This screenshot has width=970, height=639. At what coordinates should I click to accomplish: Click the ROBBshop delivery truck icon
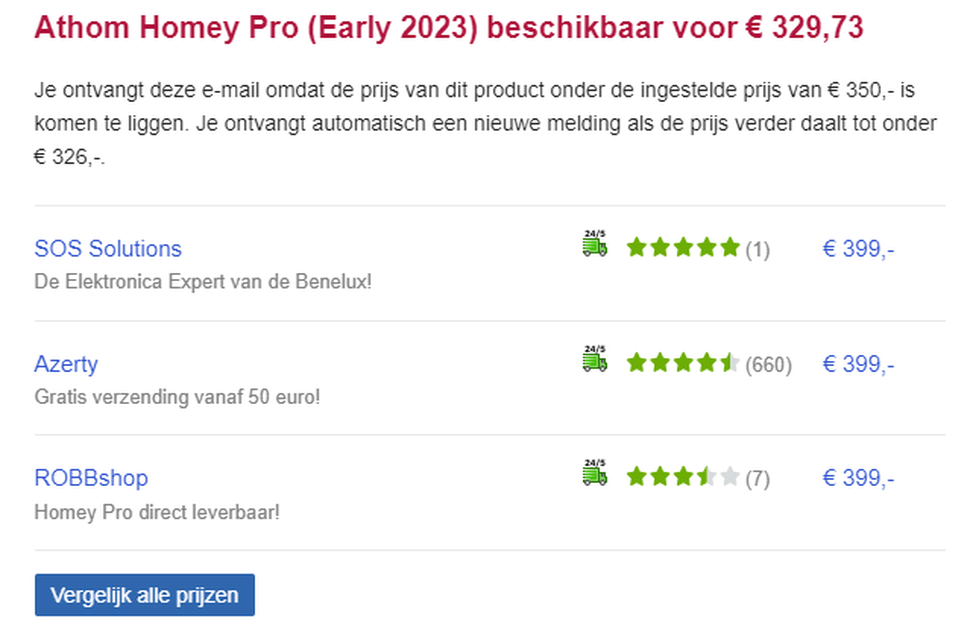click(594, 472)
